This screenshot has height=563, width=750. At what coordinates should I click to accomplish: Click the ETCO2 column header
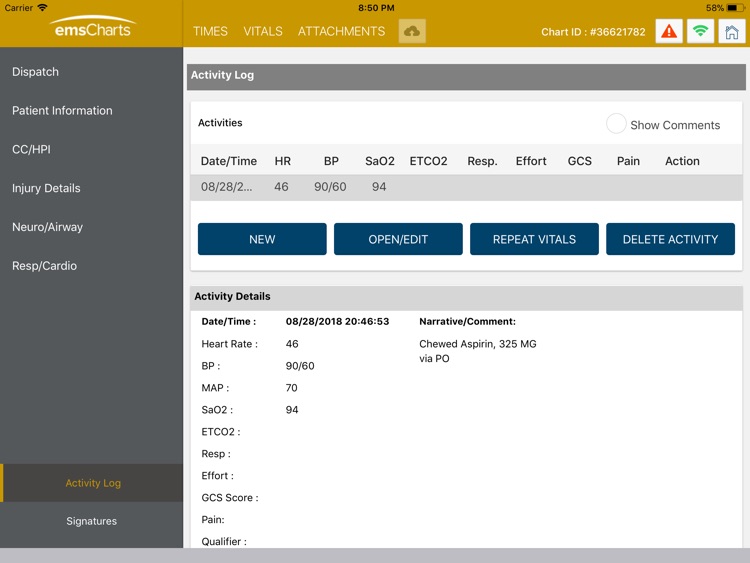[429, 161]
